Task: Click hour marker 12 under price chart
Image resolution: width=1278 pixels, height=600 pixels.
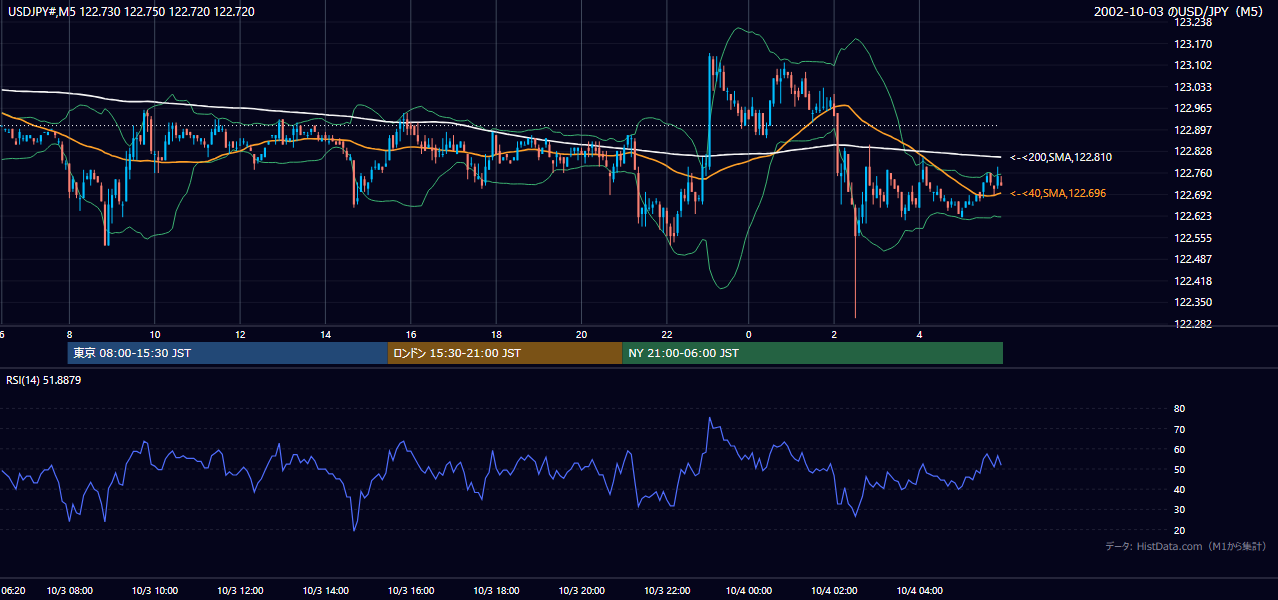Action: 240,334
